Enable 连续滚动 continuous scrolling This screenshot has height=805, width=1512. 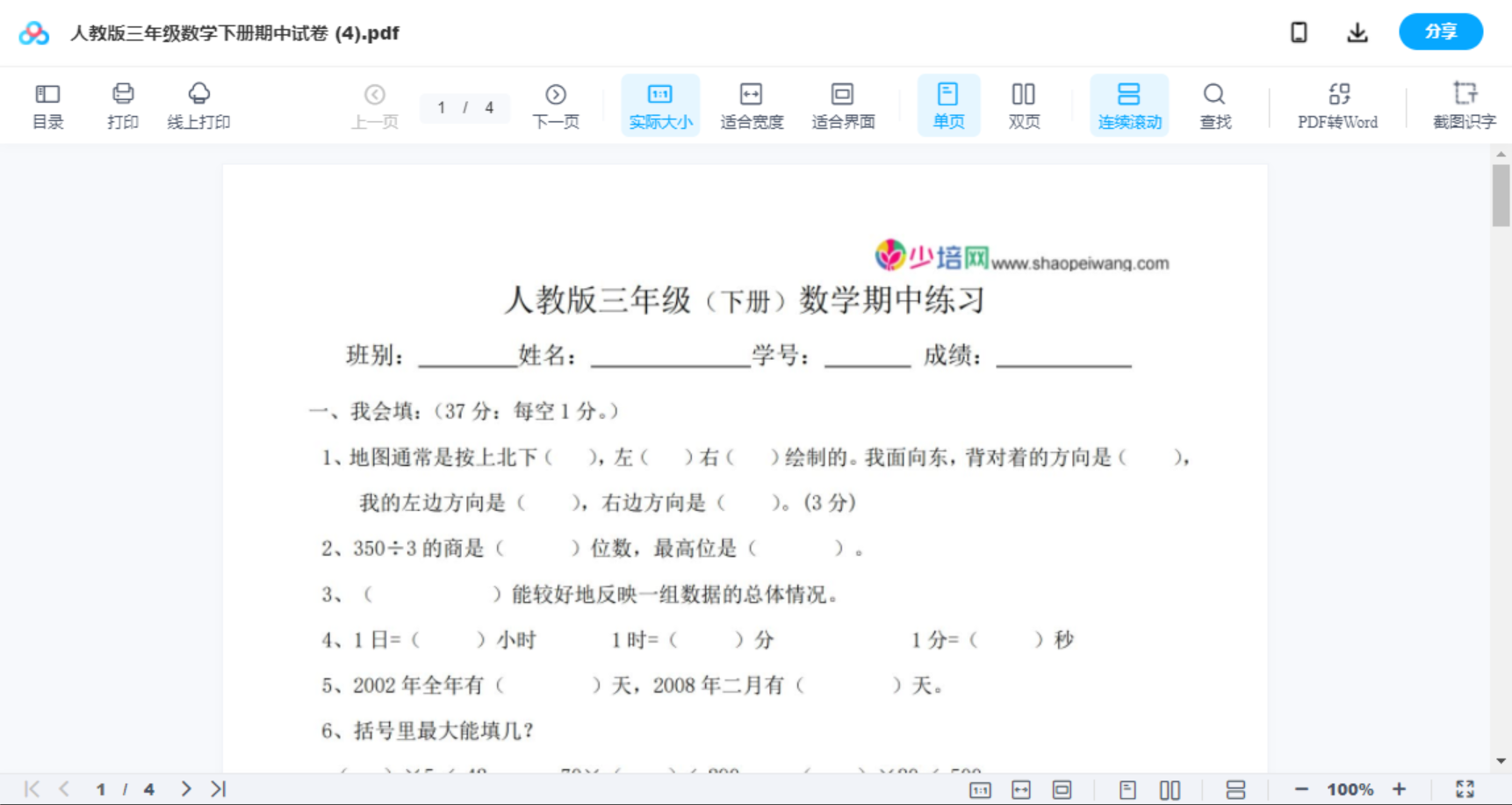(1129, 104)
